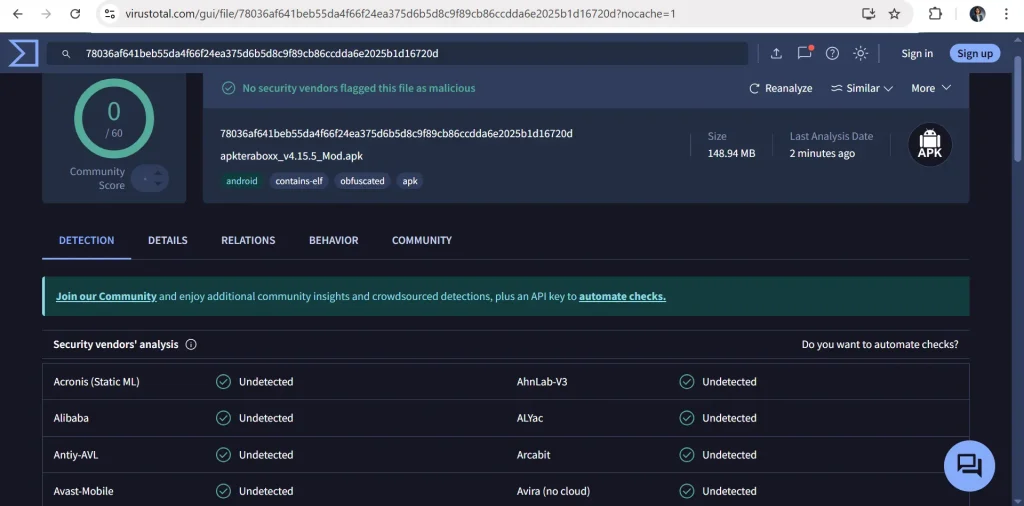
Task: Switch to the BEHAVIOR tab
Action: coord(334,240)
